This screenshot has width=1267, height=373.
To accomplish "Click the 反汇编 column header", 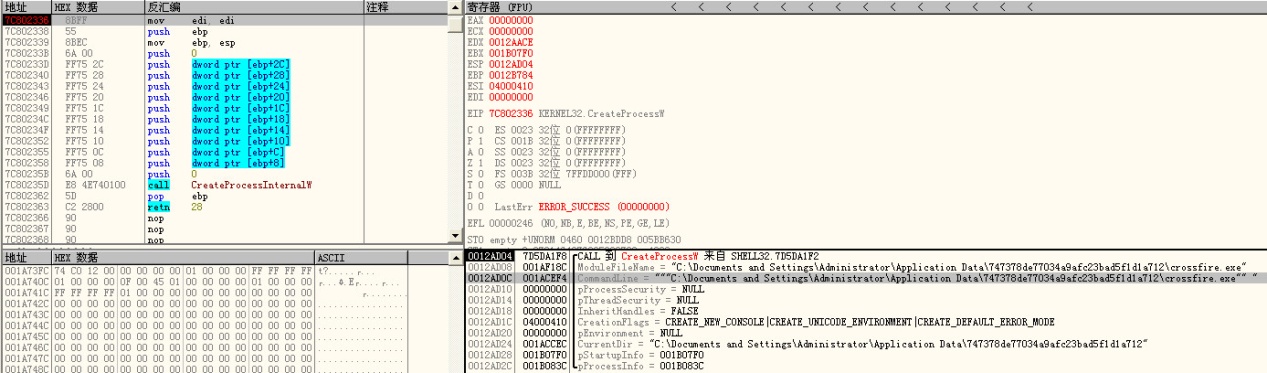I will (x=253, y=7).
